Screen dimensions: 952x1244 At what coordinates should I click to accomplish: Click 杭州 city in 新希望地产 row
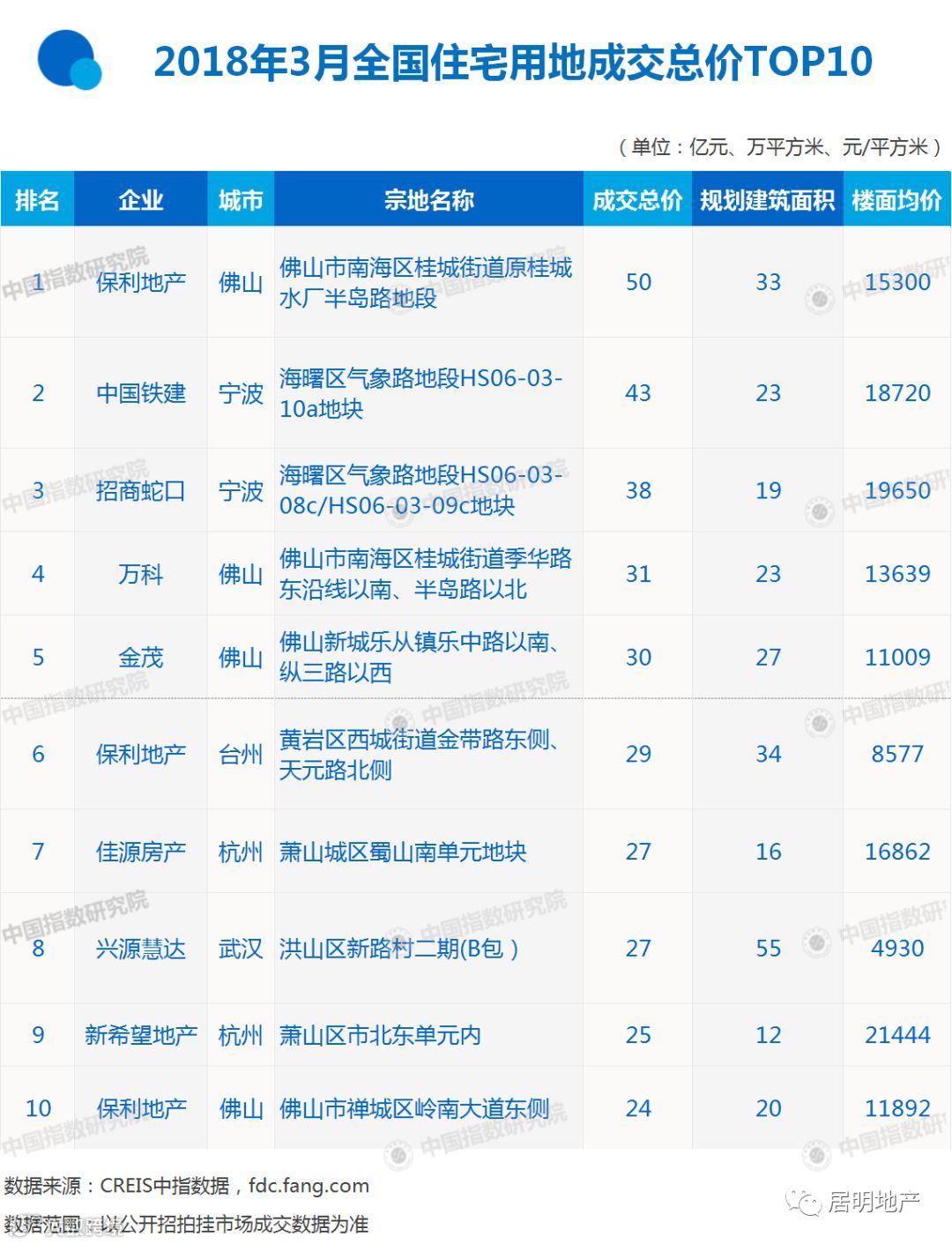(241, 1035)
